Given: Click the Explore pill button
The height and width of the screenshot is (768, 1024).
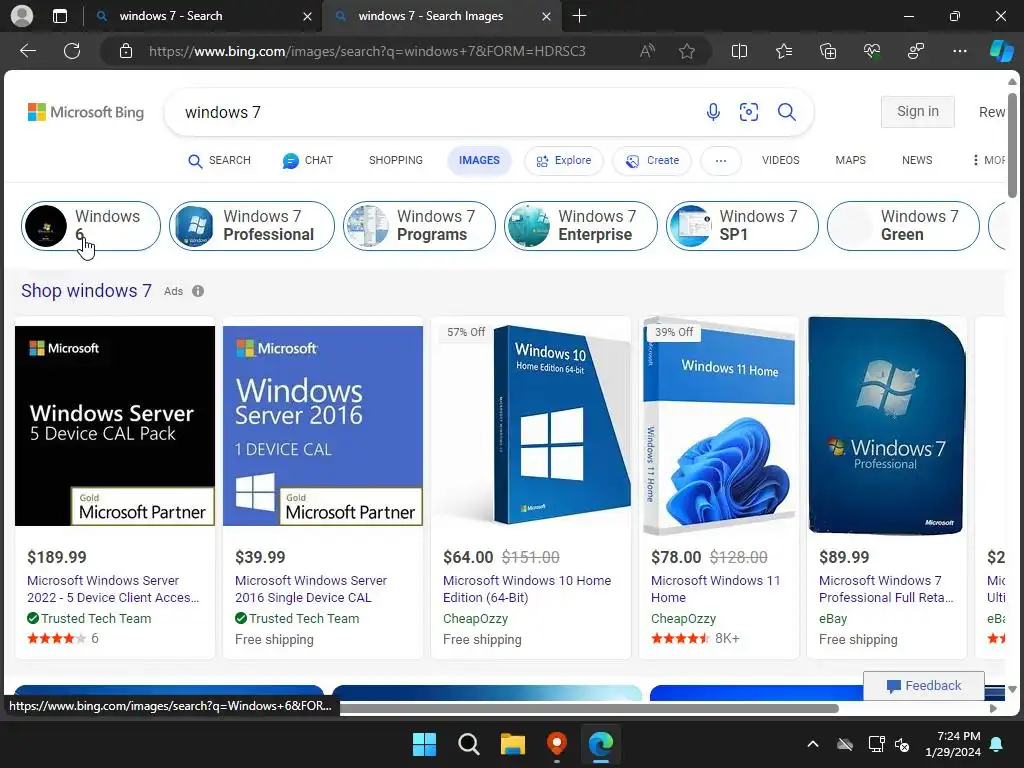Looking at the screenshot, I should [x=564, y=161].
